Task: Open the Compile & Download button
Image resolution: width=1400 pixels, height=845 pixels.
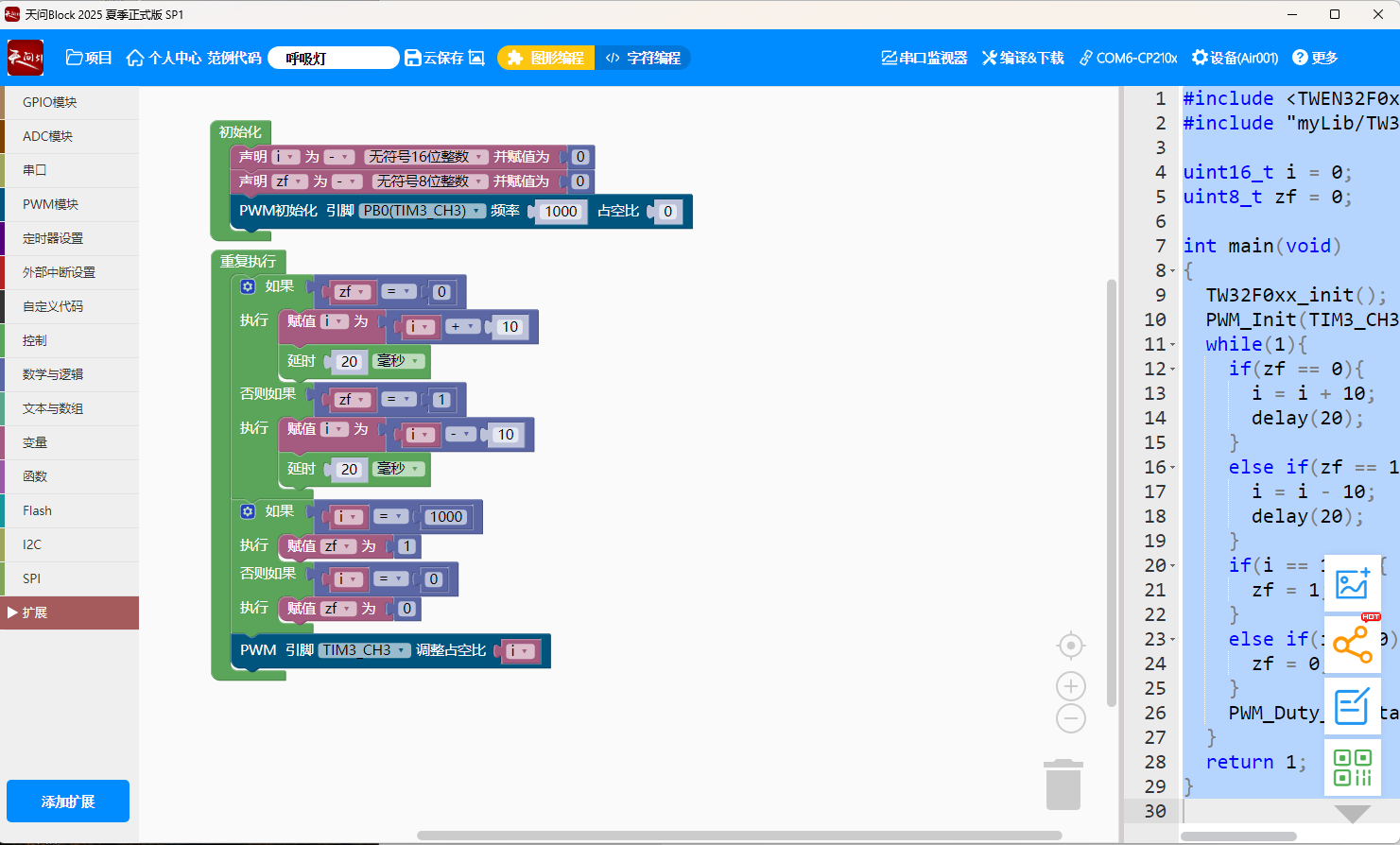Action: pyautogui.click(x=1023, y=58)
